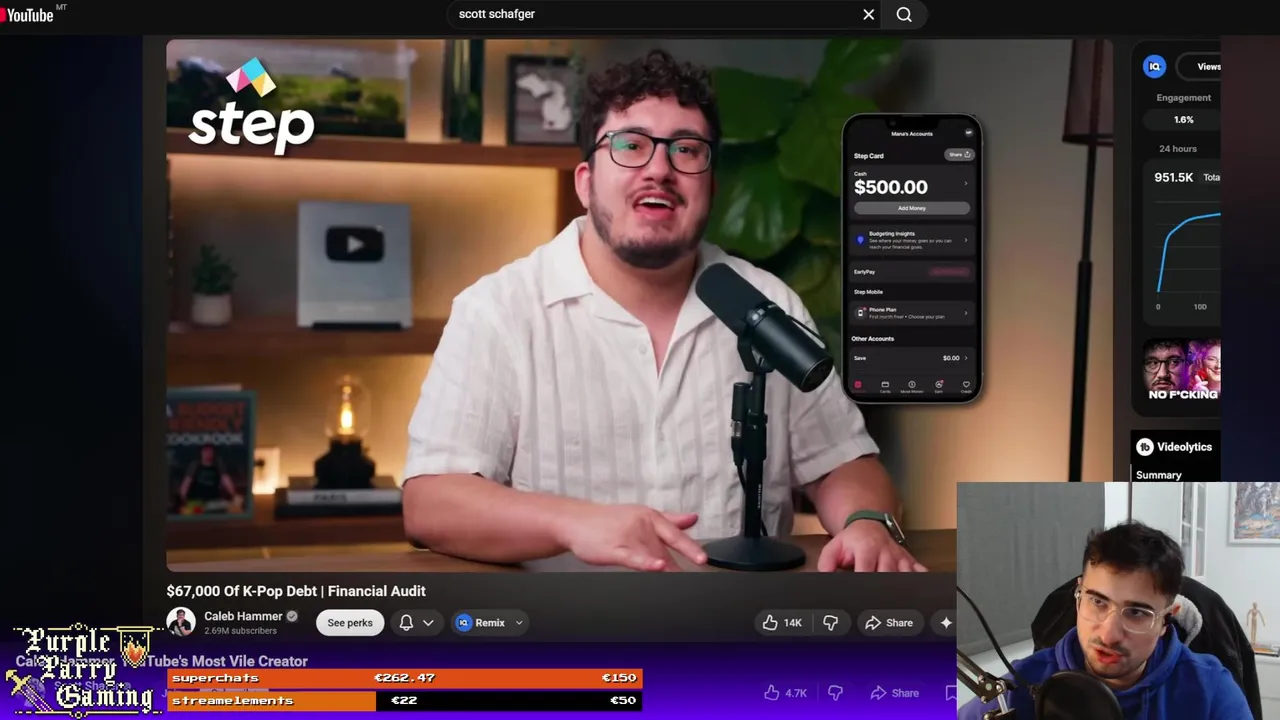Select the Summary tab under Videolytics
Viewport: 1280px width, 720px height.
[1158, 475]
